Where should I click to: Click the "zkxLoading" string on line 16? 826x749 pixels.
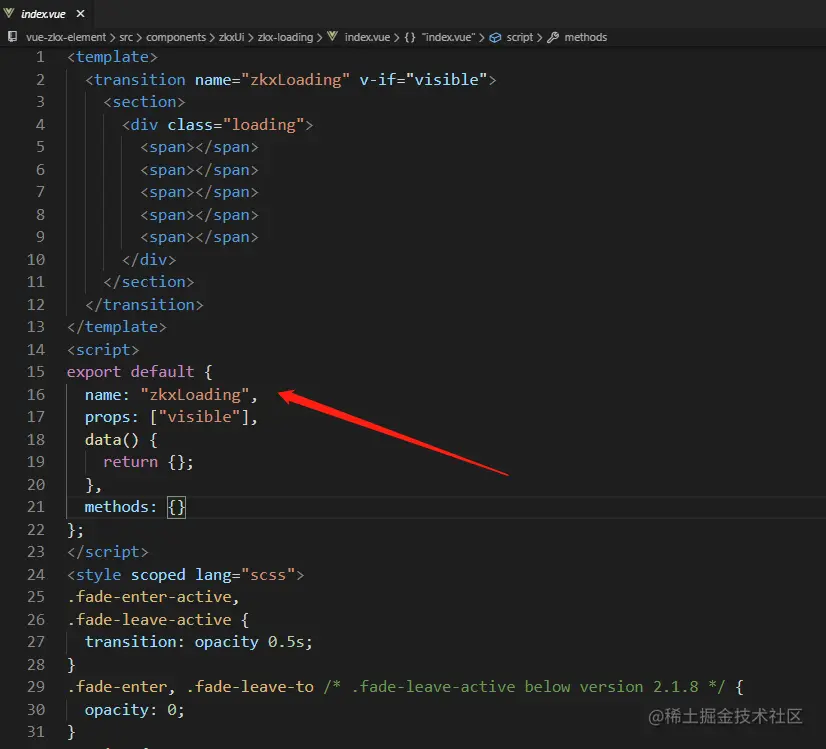[194, 395]
